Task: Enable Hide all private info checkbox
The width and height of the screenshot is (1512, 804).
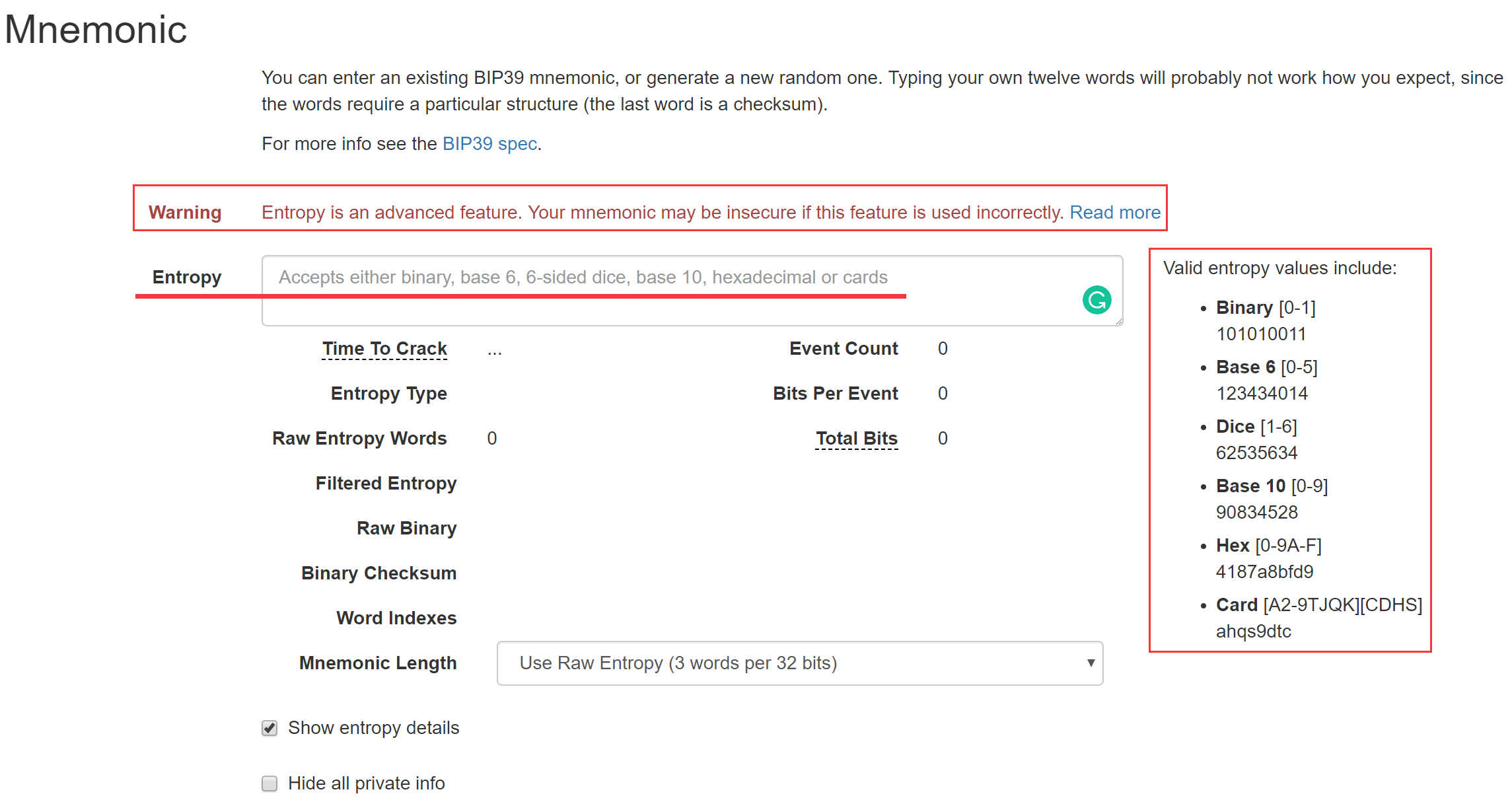Action: point(270,784)
